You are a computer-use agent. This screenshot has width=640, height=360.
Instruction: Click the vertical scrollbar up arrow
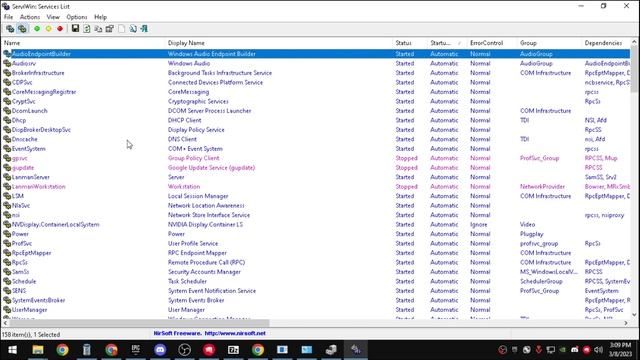click(634, 42)
